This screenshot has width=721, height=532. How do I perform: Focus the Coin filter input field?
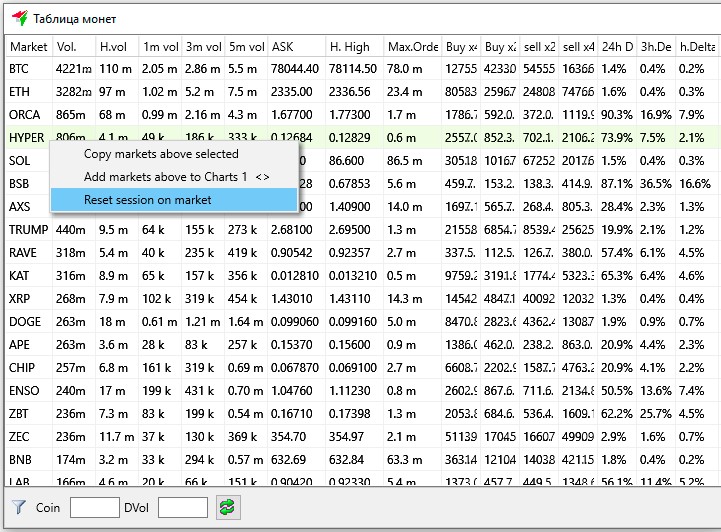94,508
